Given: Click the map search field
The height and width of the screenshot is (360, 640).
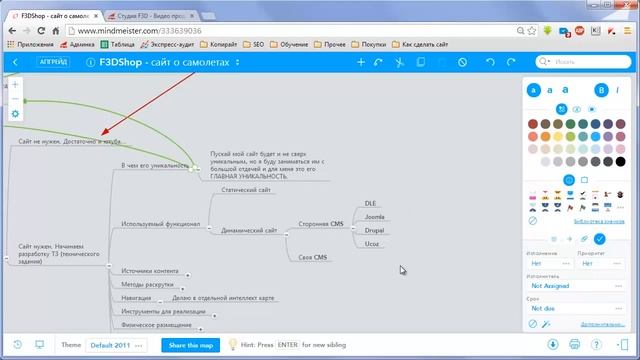Looking at the screenshot, I should click(x=583, y=62).
